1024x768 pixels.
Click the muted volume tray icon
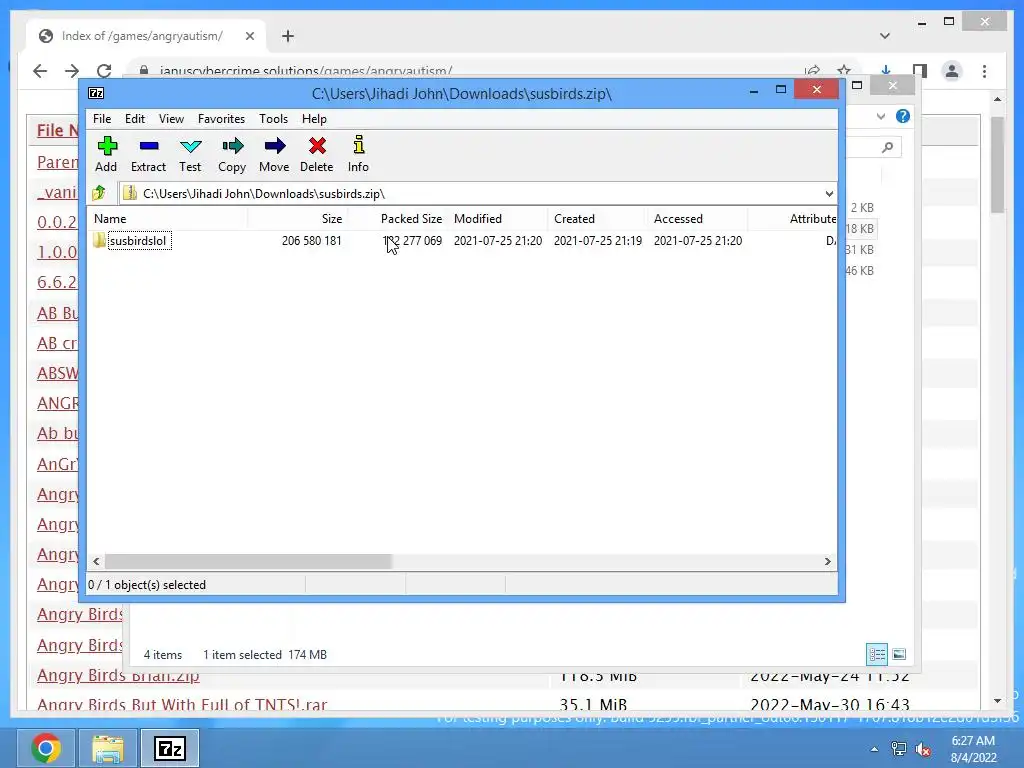click(x=923, y=749)
